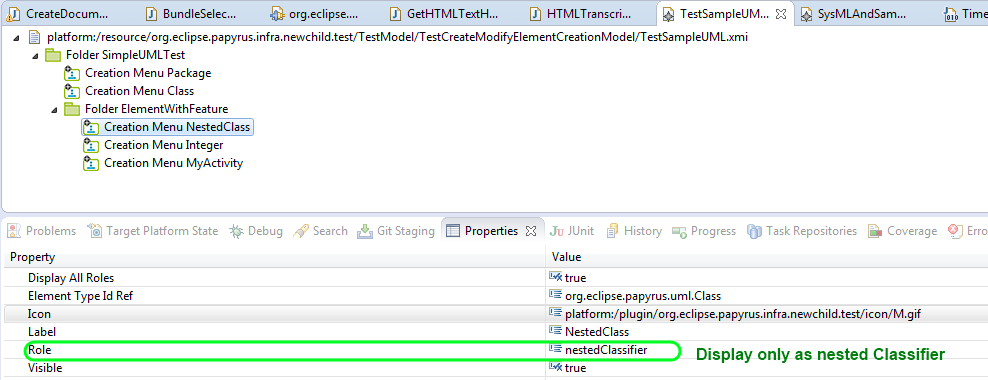The image size is (988, 380).
Task: Close the Properties view
Action: point(531,231)
